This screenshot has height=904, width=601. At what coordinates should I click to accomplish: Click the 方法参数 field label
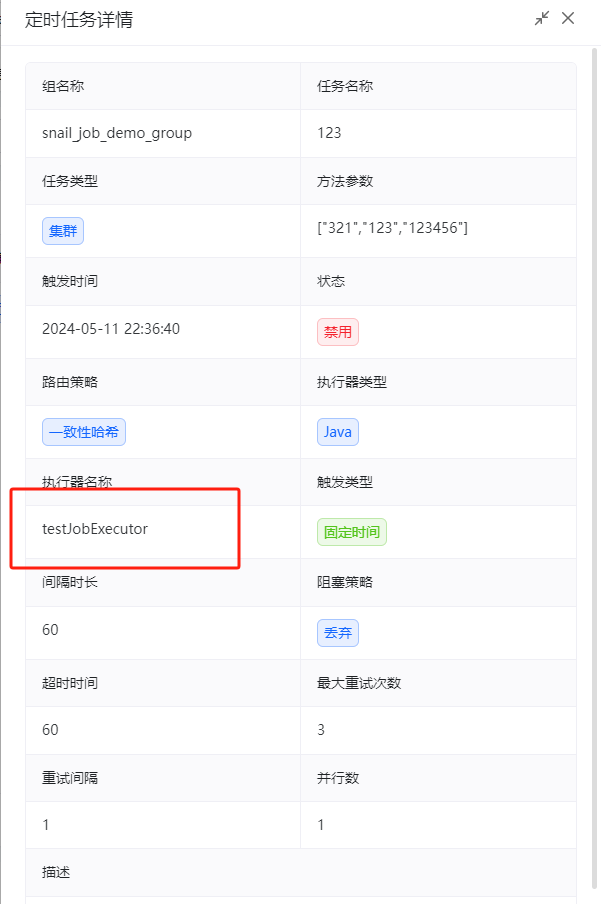pos(345,181)
